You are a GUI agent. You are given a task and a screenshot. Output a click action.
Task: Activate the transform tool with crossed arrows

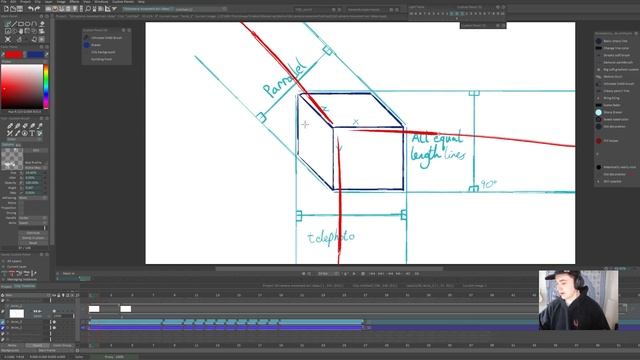8,39
